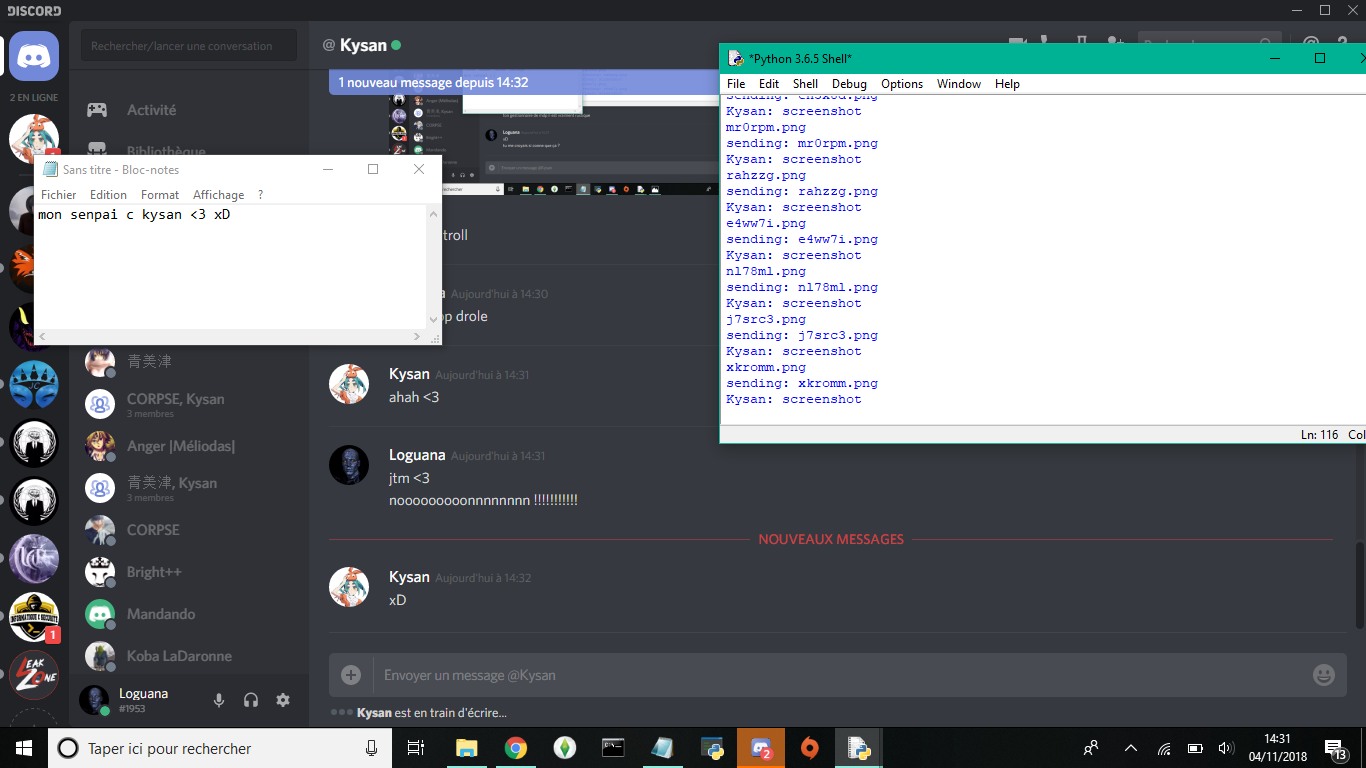Viewport: 1366px width, 768px height.
Task: Open Help menu in Python Shell
Action: tap(1007, 84)
